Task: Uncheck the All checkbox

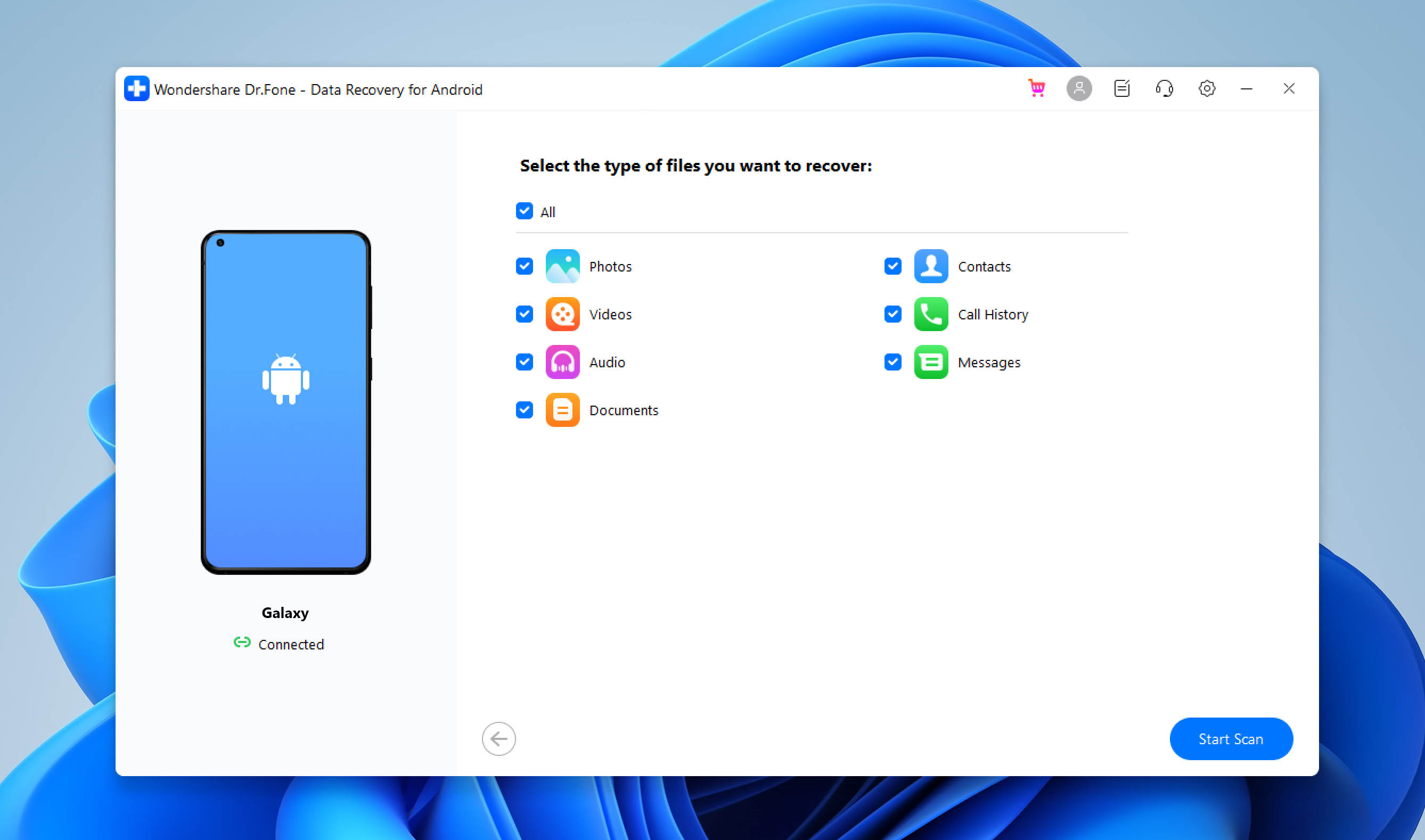Action: coord(524,211)
